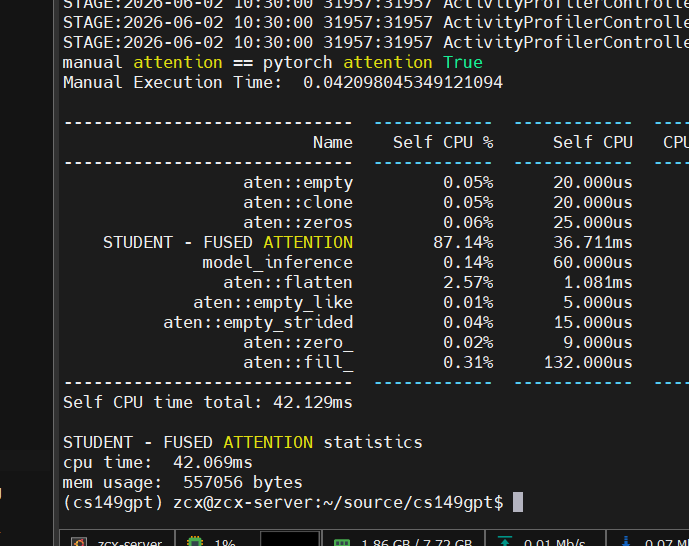Click the Self CPU time total: 42.129ms line
The width and height of the screenshot is (689, 546).
[x=208, y=402]
